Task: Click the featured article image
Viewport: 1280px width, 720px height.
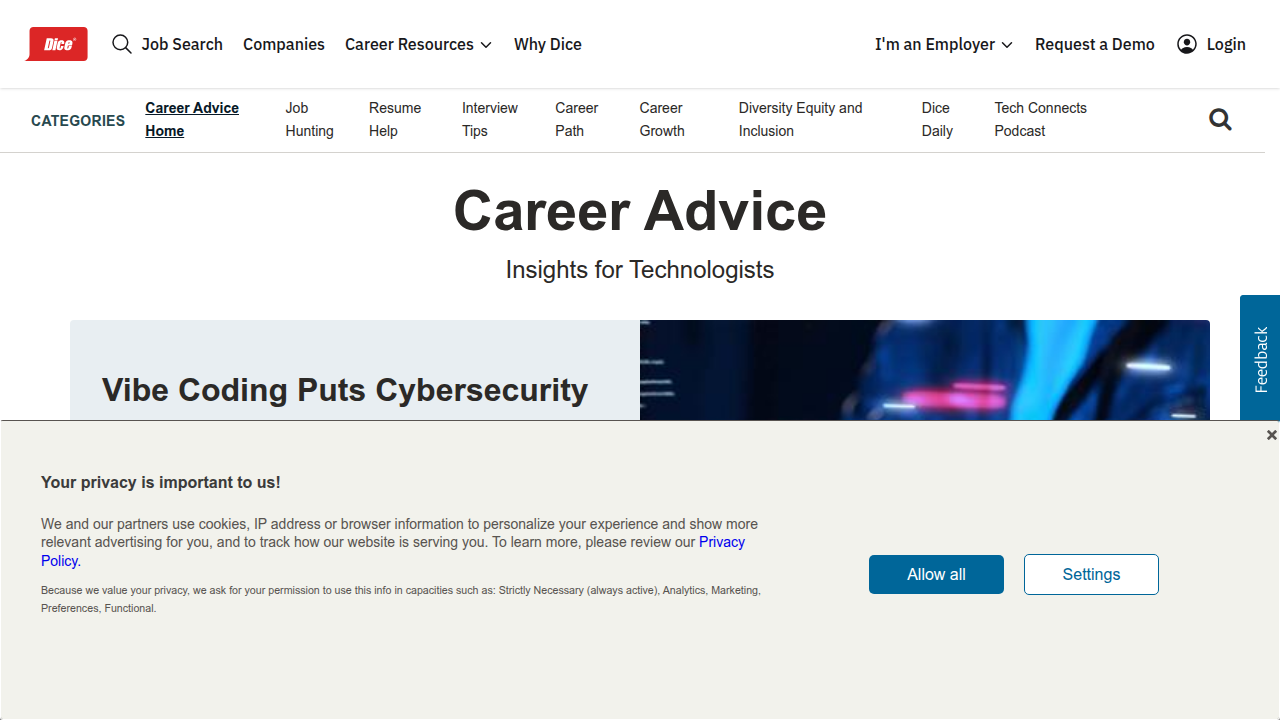Action: coord(925,370)
